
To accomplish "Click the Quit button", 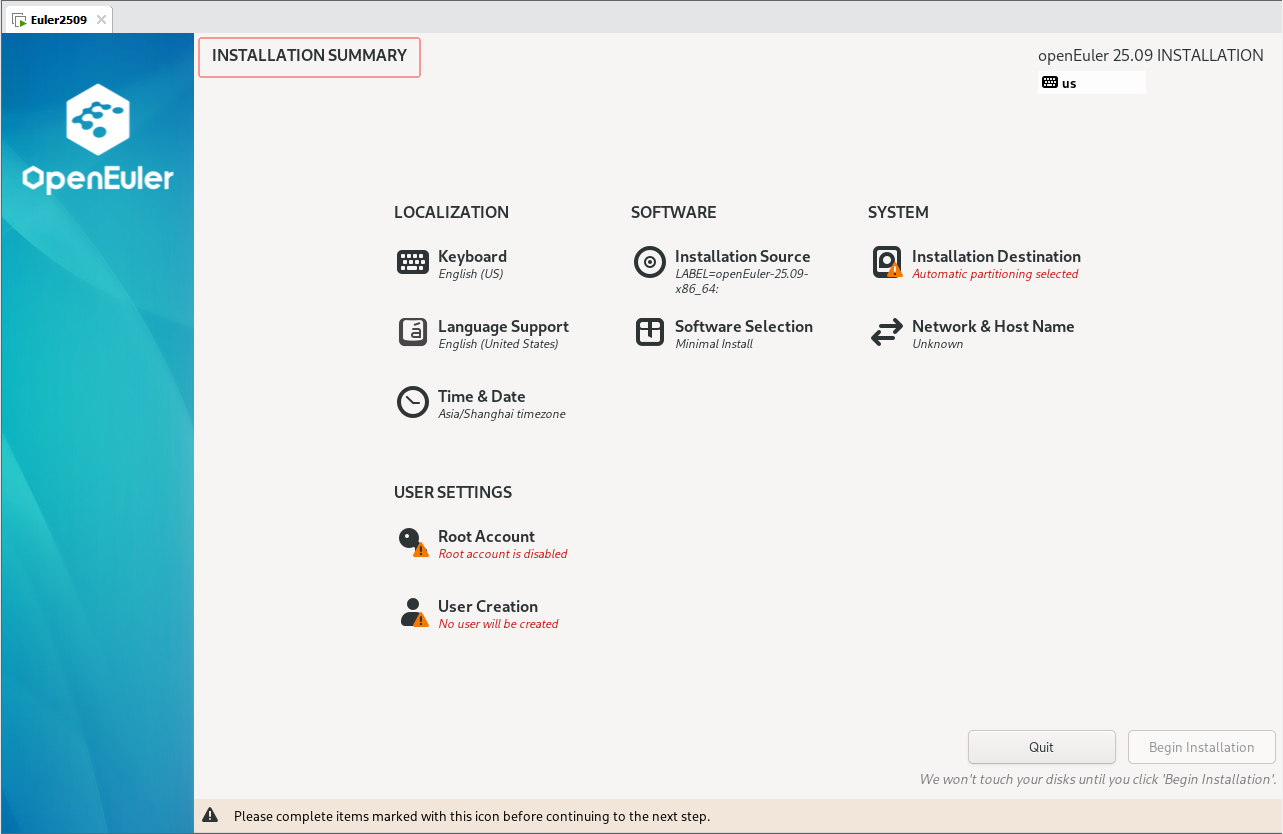I will [x=1042, y=747].
